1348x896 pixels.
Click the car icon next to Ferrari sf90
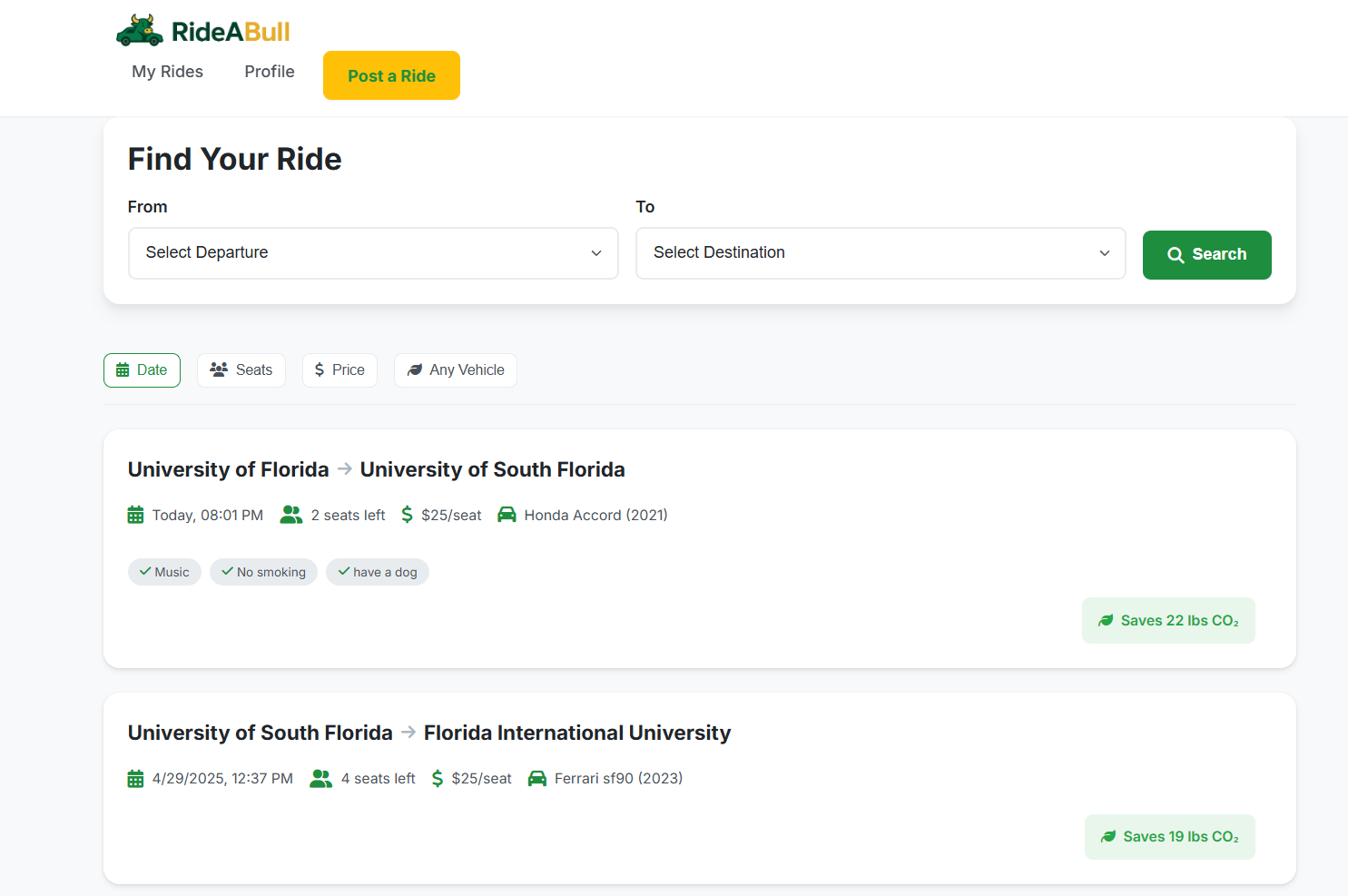tap(537, 779)
